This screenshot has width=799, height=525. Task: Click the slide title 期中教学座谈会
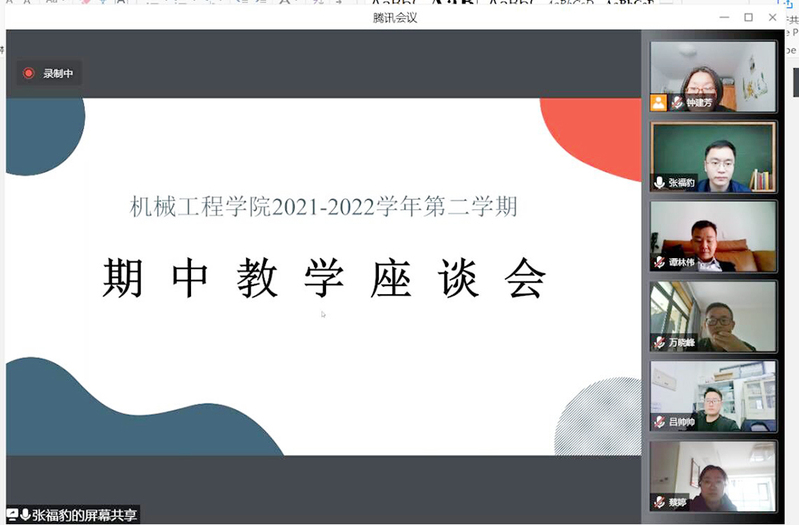click(324, 278)
